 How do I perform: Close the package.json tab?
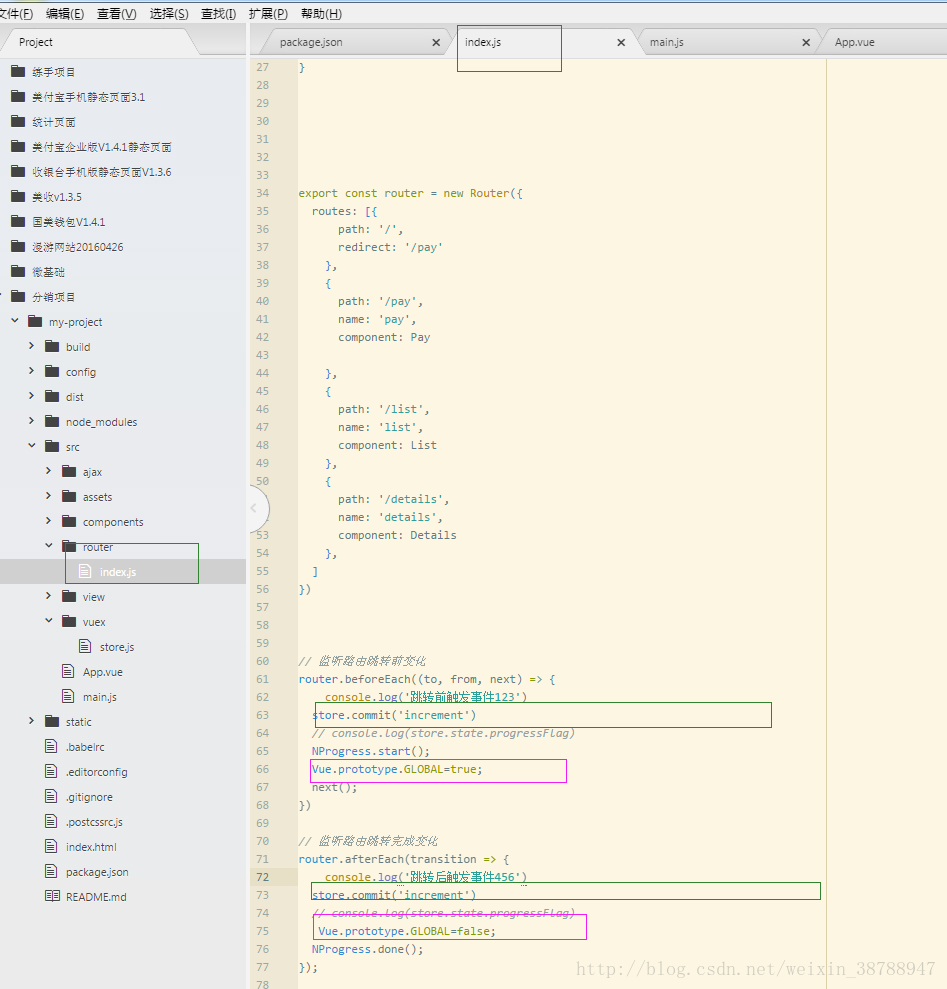click(x=436, y=42)
